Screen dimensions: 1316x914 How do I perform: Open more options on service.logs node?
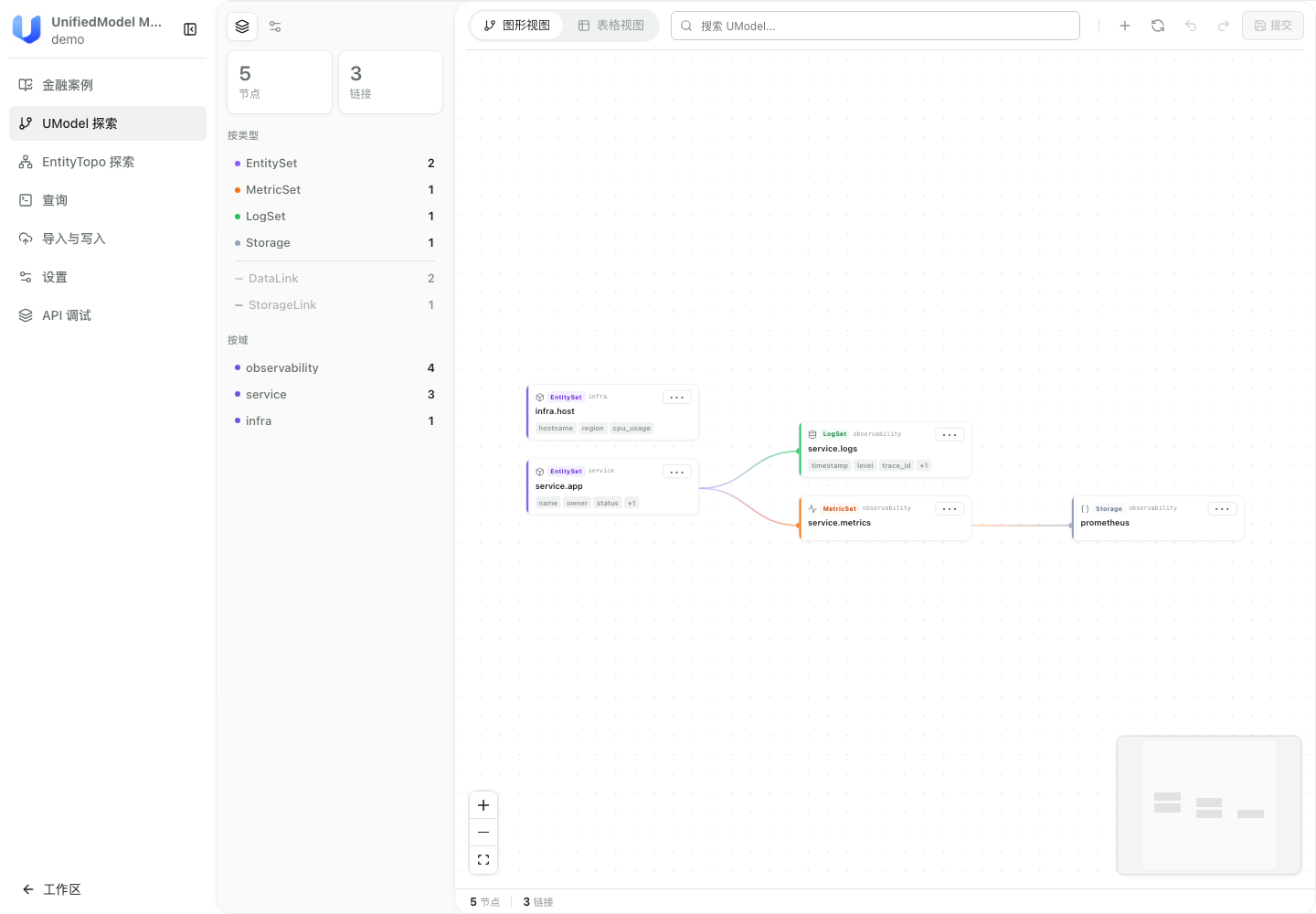[950, 435]
